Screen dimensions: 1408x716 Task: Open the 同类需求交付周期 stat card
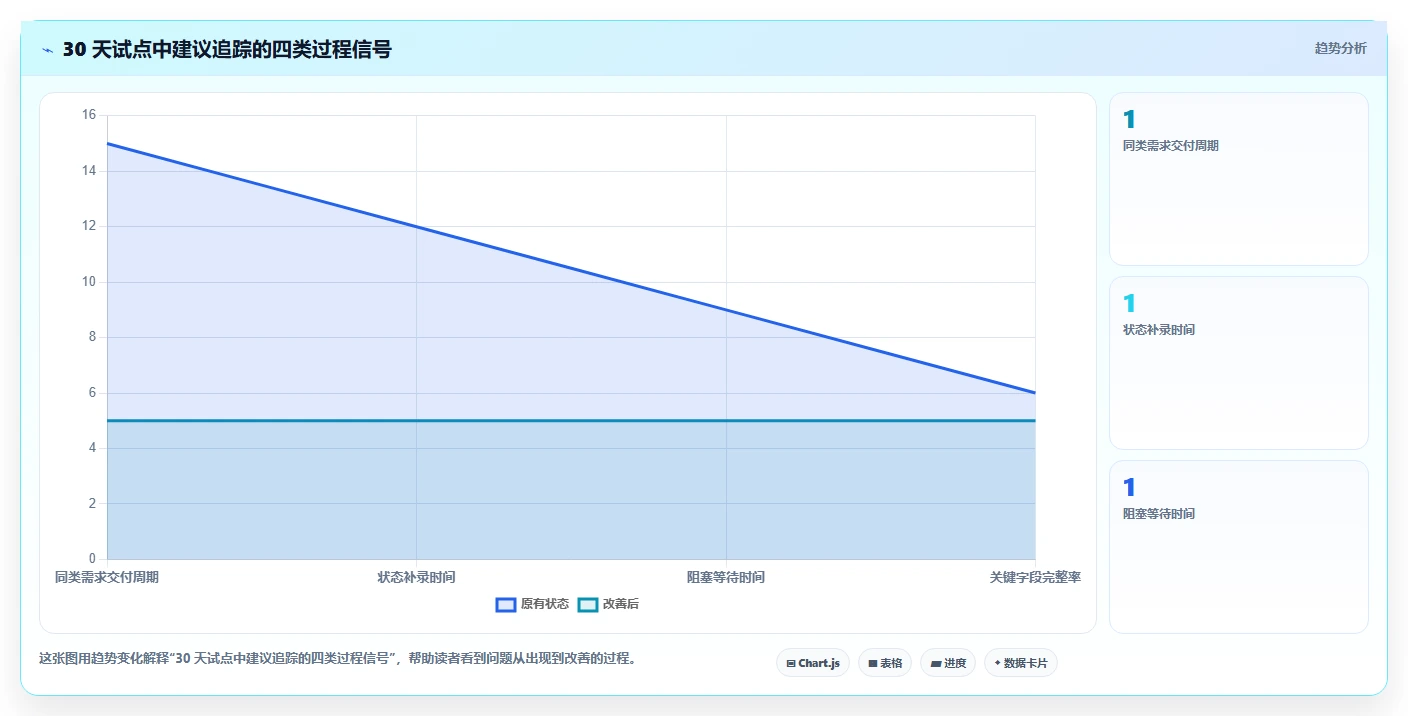pos(1239,179)
